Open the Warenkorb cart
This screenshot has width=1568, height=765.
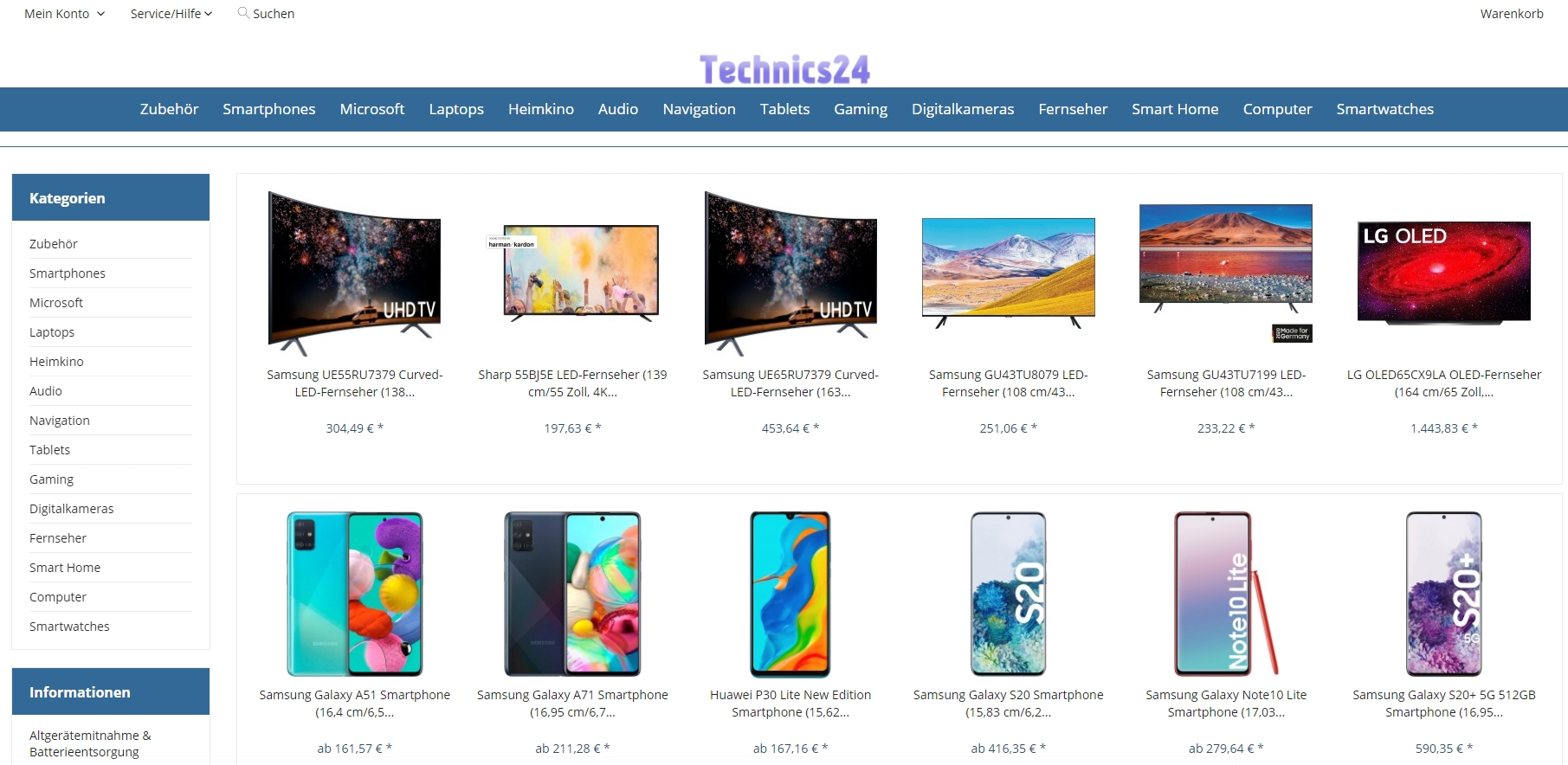click(x=1512, y=14)
